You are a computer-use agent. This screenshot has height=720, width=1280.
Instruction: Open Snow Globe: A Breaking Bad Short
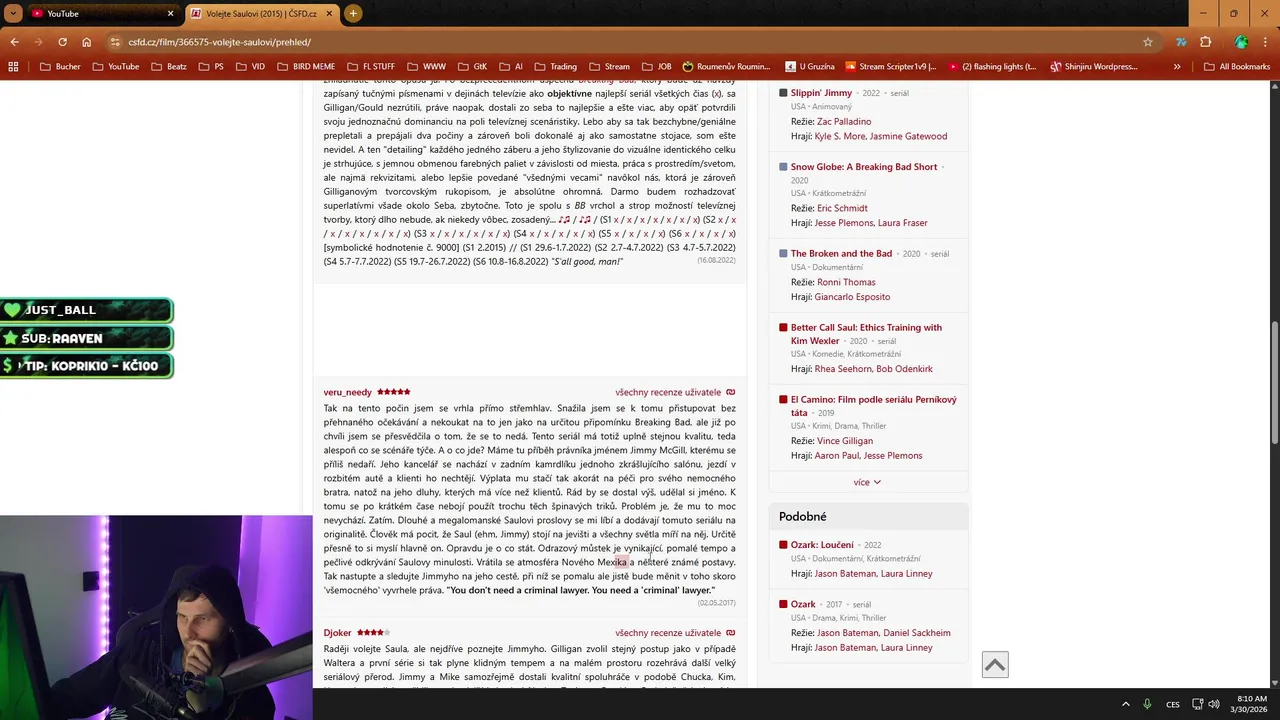coord(864,167)
